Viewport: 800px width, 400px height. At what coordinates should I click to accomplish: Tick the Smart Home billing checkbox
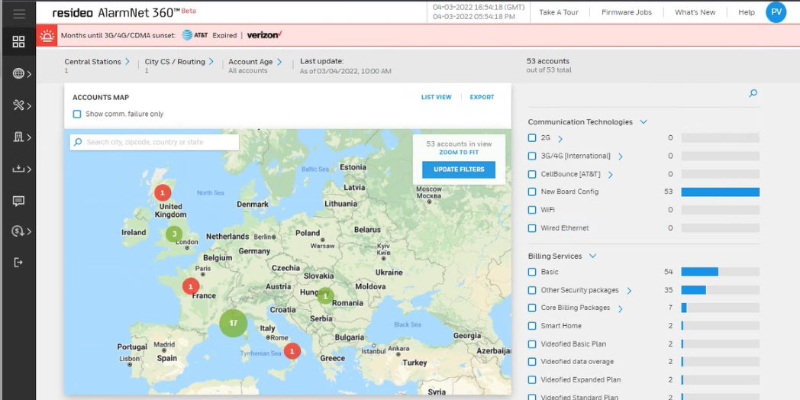pyautogui.click(x=532, y=325)
